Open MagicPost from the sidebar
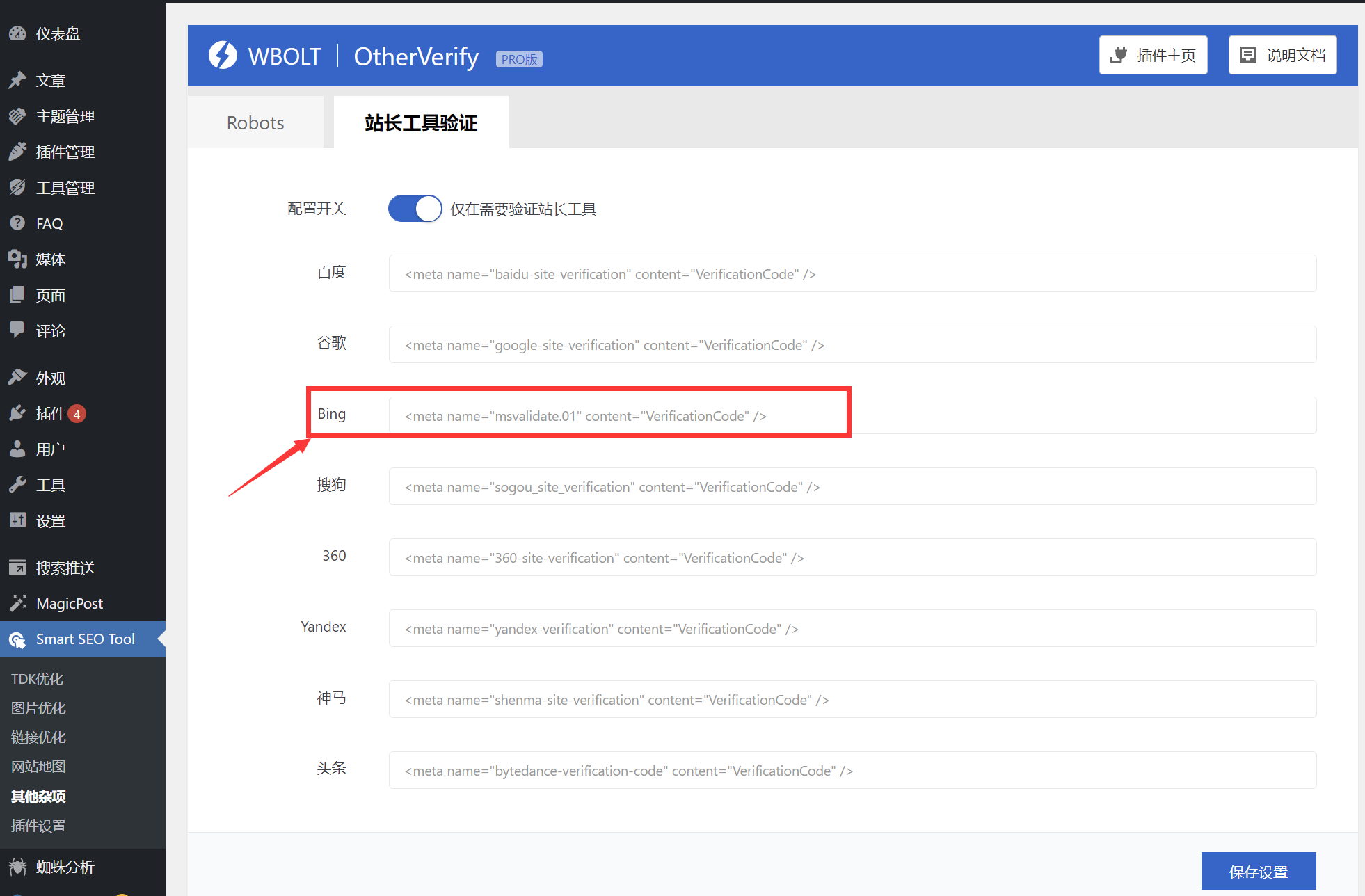 point(69,603)
